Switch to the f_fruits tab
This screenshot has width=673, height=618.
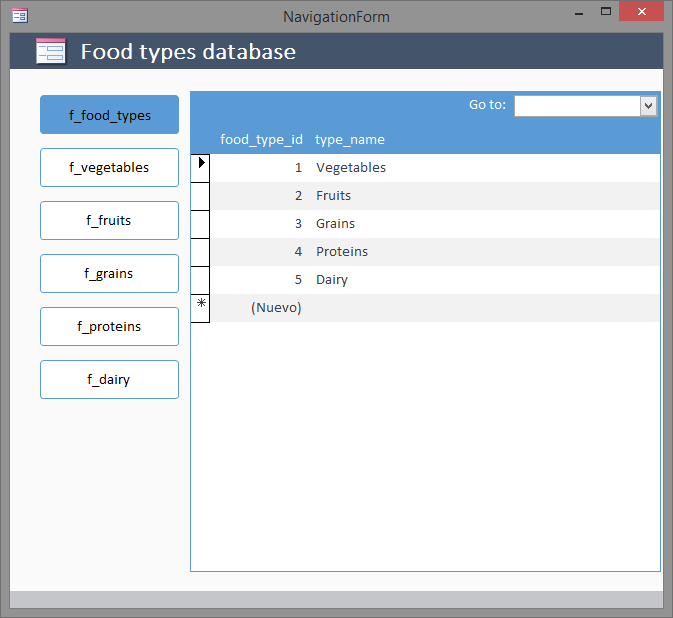tap(109, 221)
